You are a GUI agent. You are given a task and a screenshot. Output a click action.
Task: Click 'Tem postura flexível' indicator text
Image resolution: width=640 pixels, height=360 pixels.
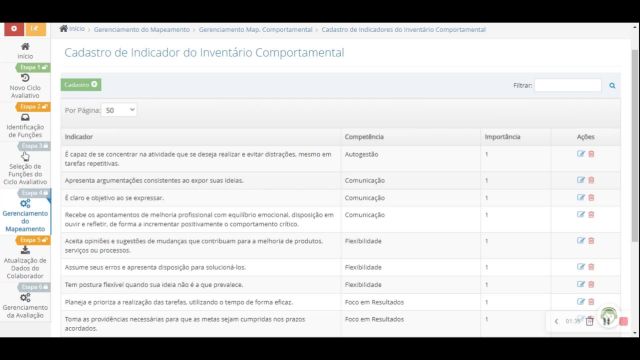154,285
